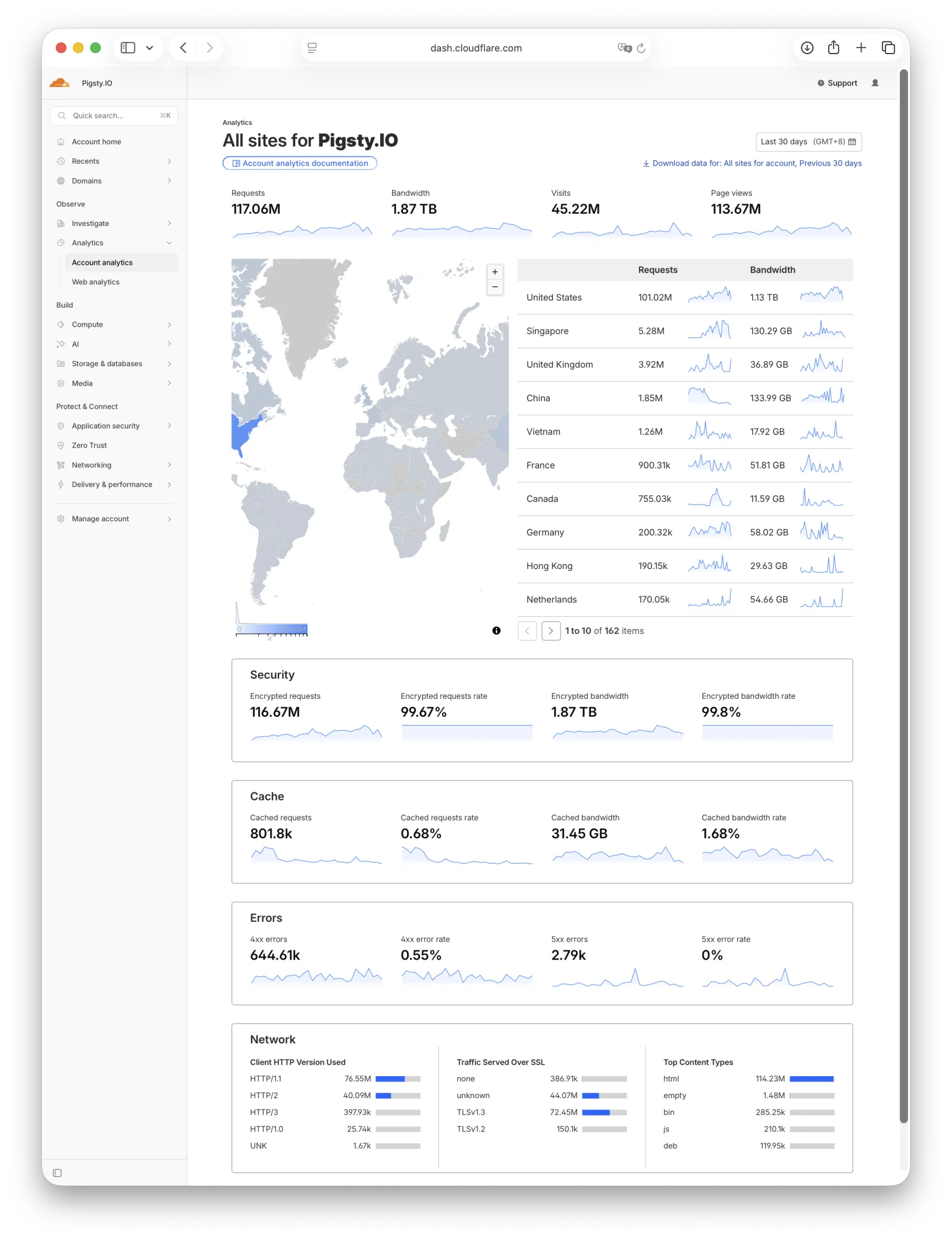Collapse the sidebar with bottom-left icon

pos(57,1173)
